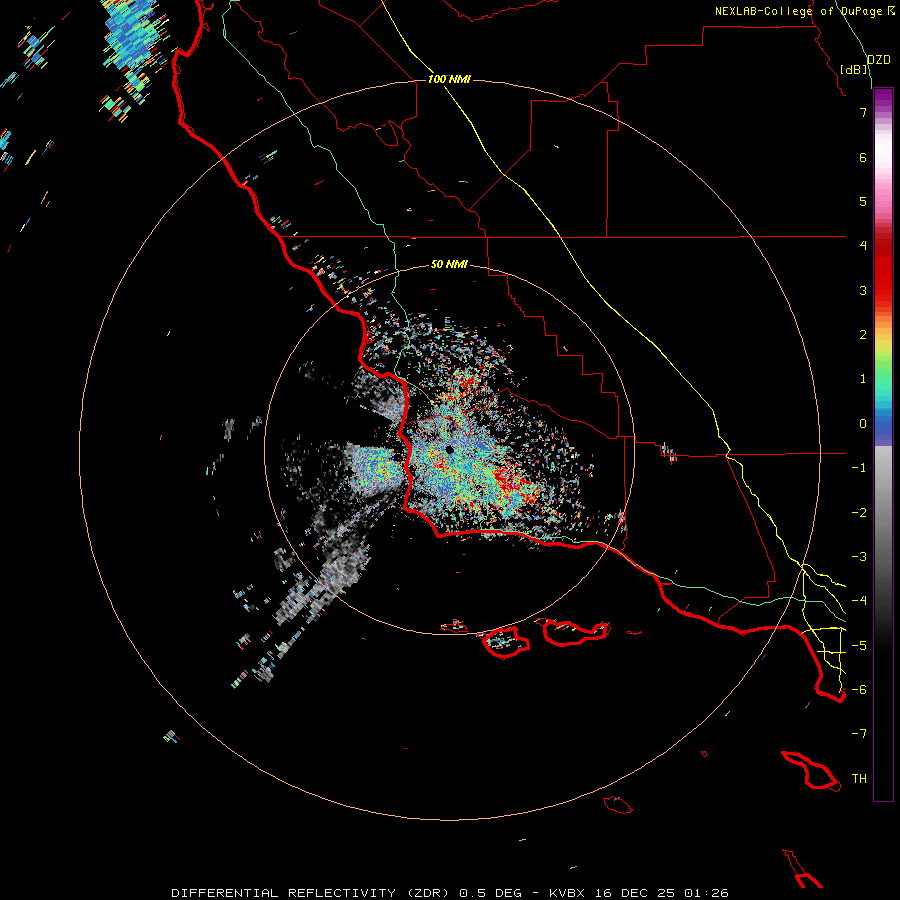Click the black radar site dot
Viewport: 900px width, 900px height.
(x=449, y=450)
